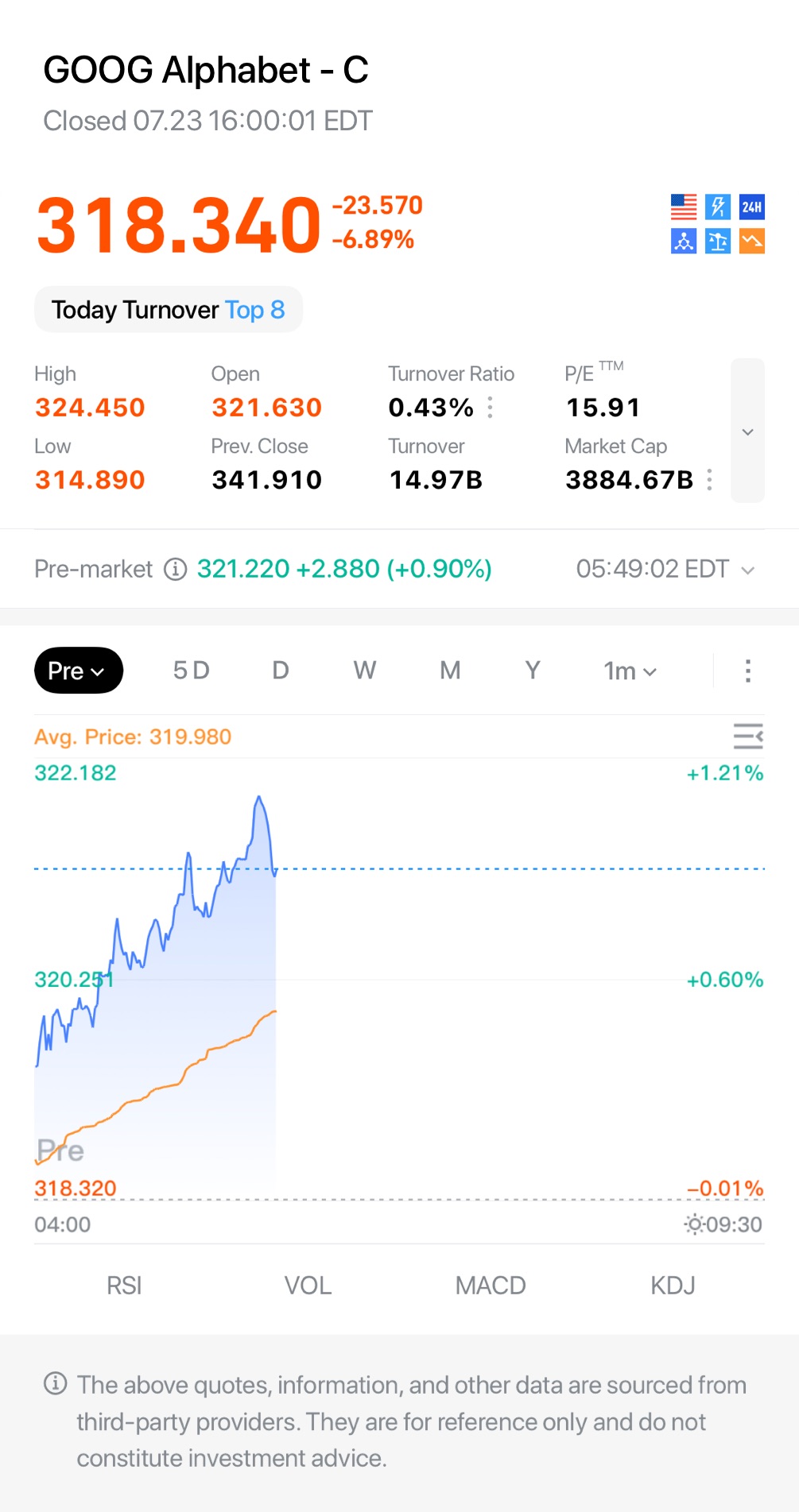Image resolution: width=799 pixels, height=1512 pixels.
Task: Tap the network graph icon
Action: (684, 241)
